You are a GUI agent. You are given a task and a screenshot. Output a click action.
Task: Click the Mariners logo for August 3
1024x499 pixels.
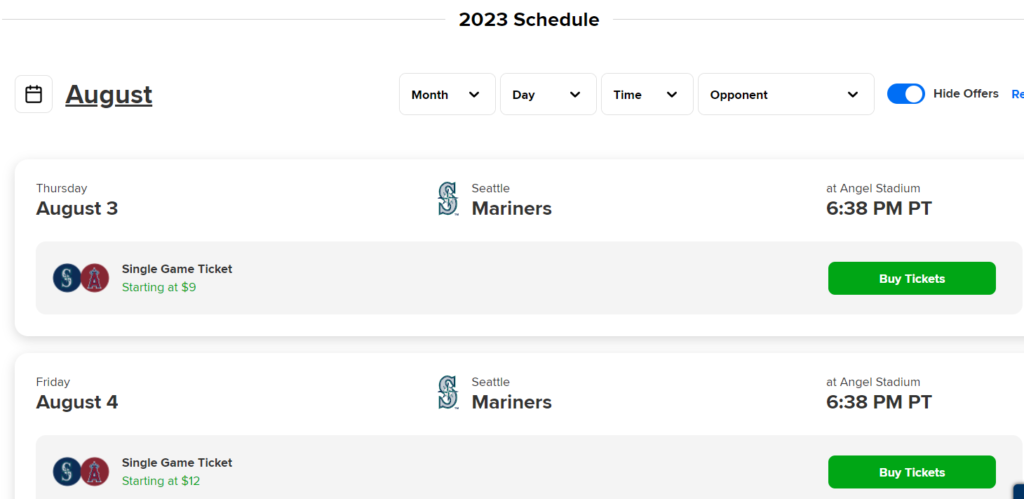point(447,198)
